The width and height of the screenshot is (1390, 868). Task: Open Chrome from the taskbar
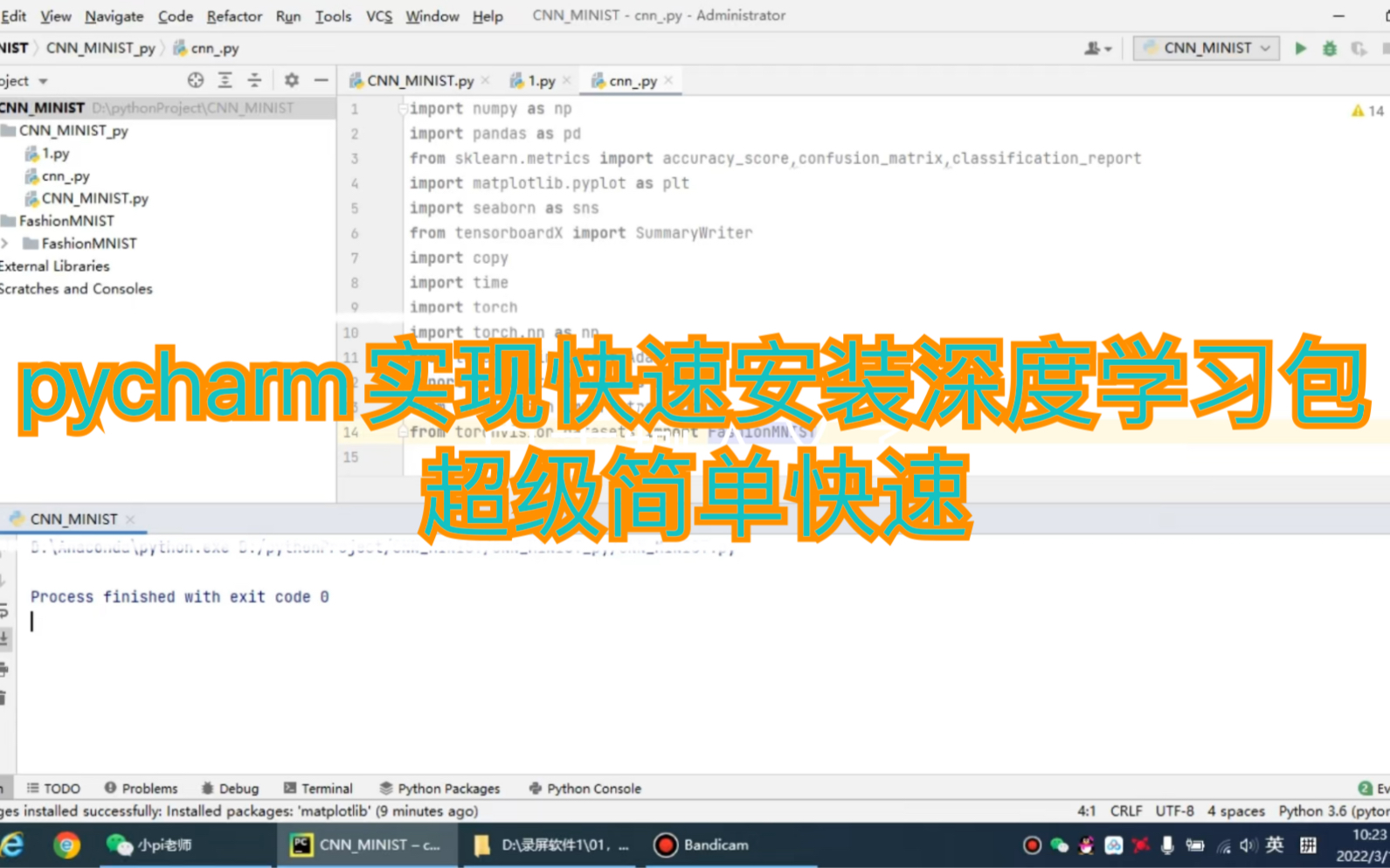pos(66,845)
